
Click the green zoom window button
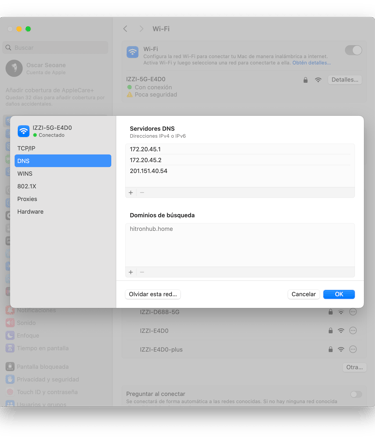pos(28,29)
